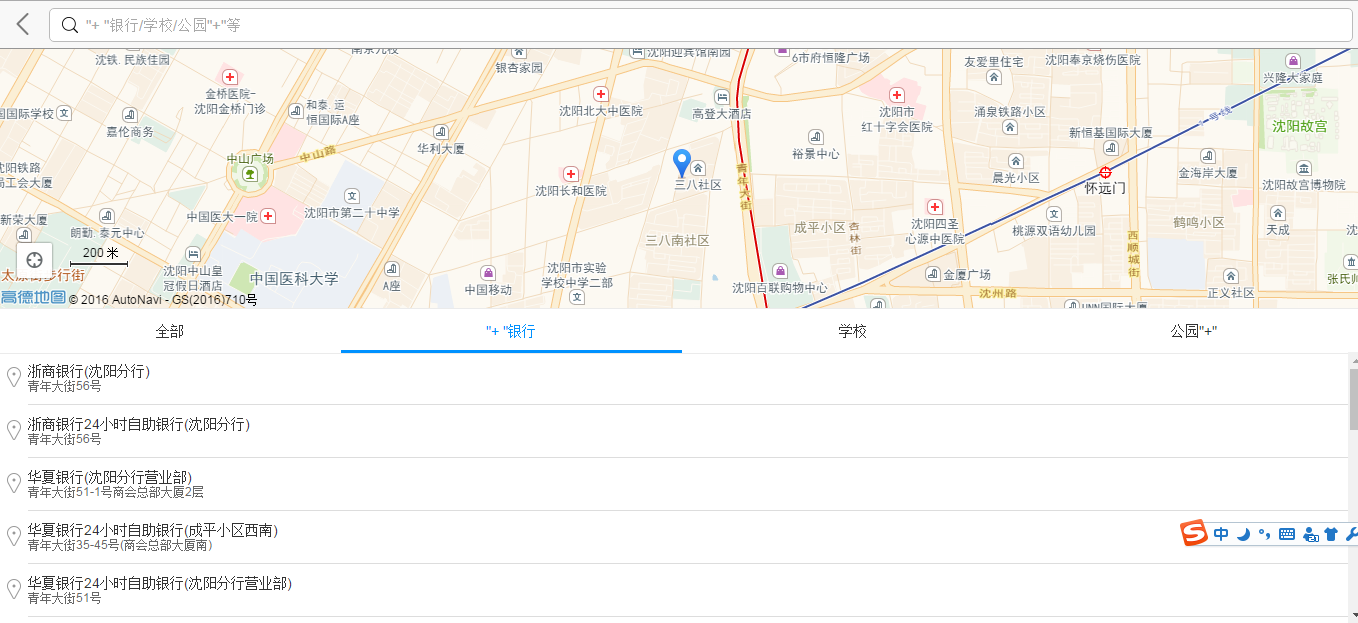Screen dimensions: 1358x623
Task: Click the 成平小区 map label
Action: point(820,227)
